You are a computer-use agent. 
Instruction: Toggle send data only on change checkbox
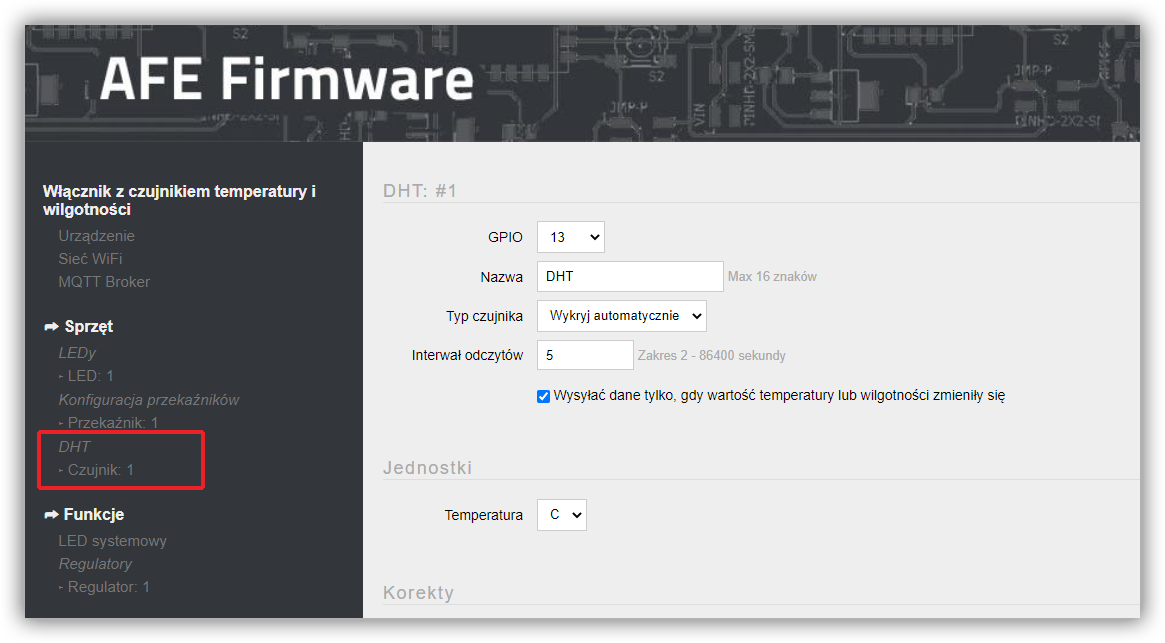click(543, 396)
